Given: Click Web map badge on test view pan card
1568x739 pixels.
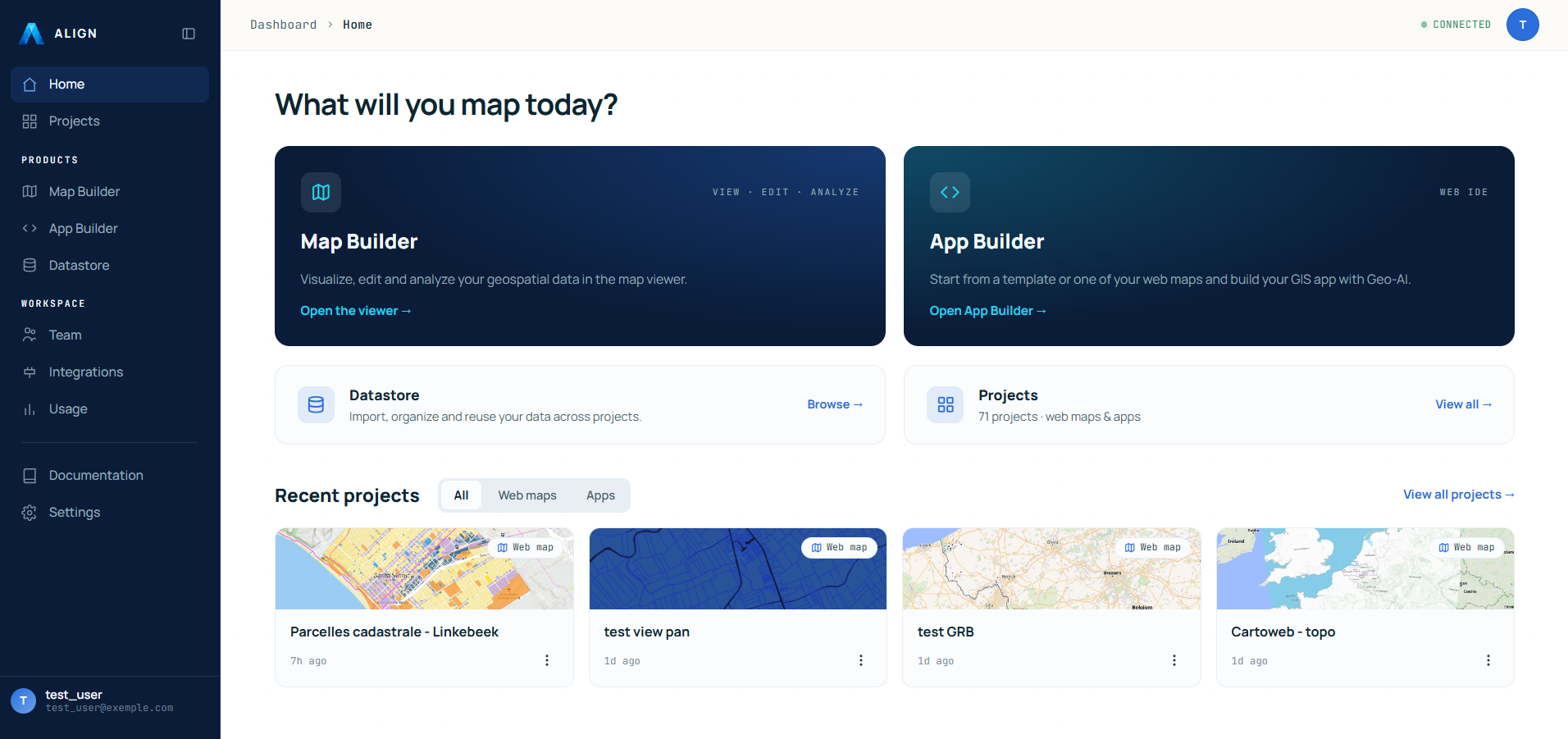Looking at the screenshot, I should point(839,547).
